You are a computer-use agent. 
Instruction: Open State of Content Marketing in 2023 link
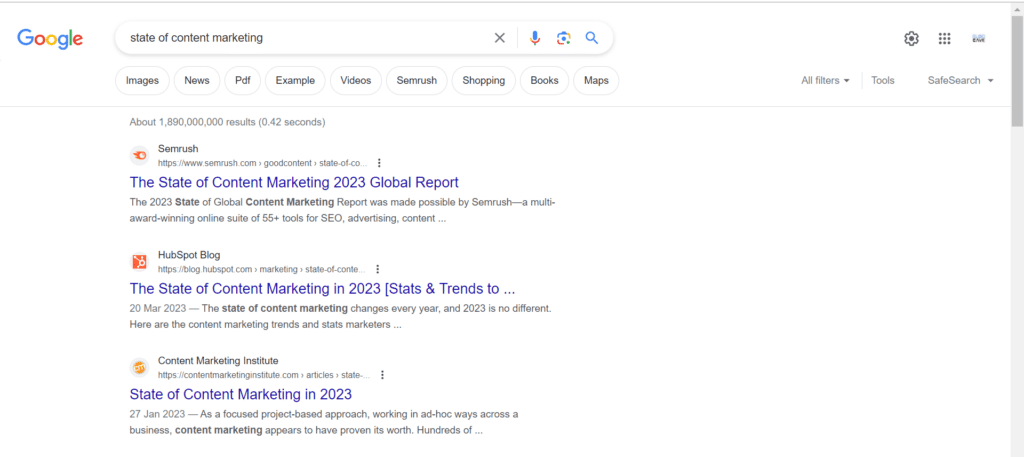point(240,394)
